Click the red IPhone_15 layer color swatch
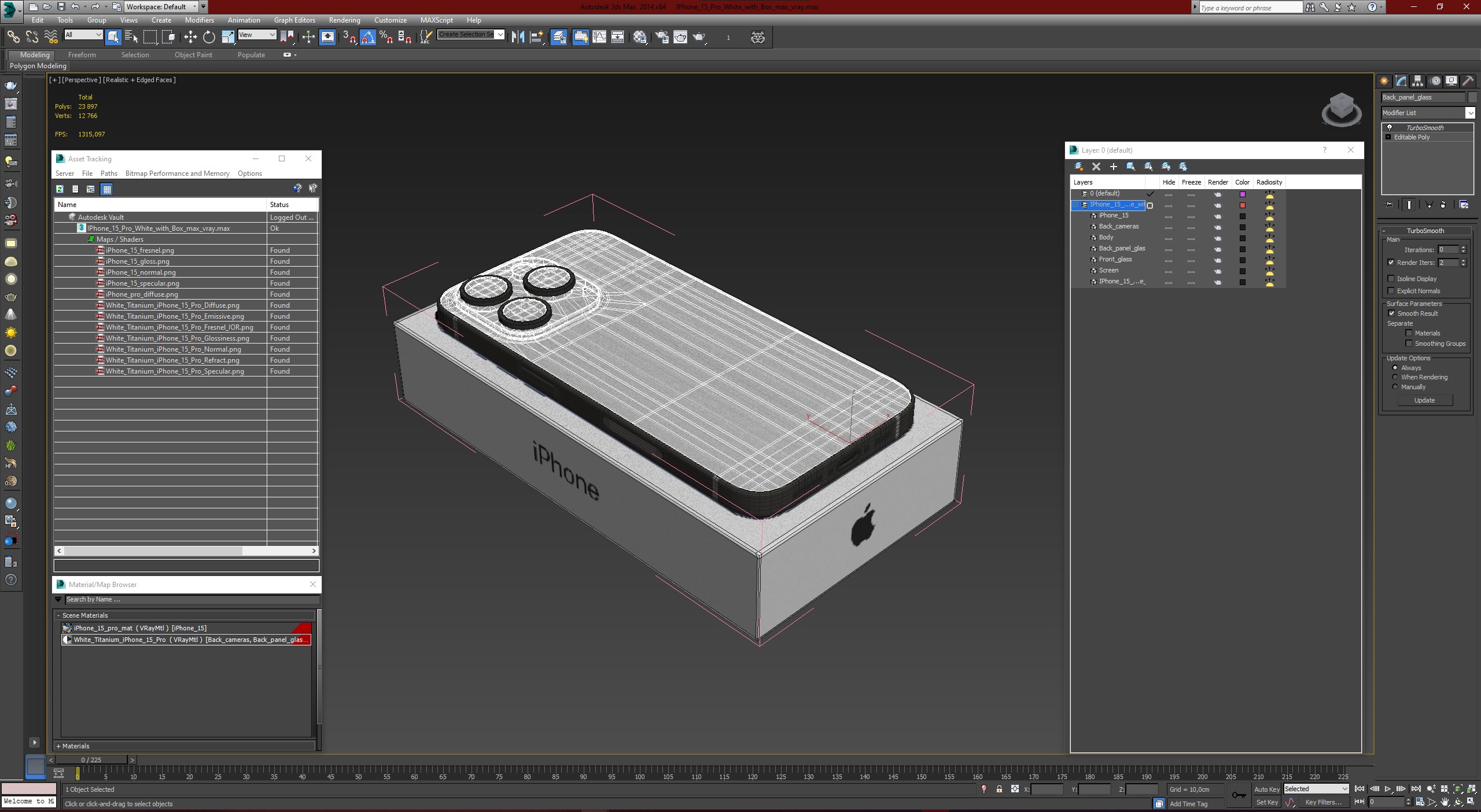This screenshot has width=1481, height=812. pyautogui.click(x=1242, y=205)
